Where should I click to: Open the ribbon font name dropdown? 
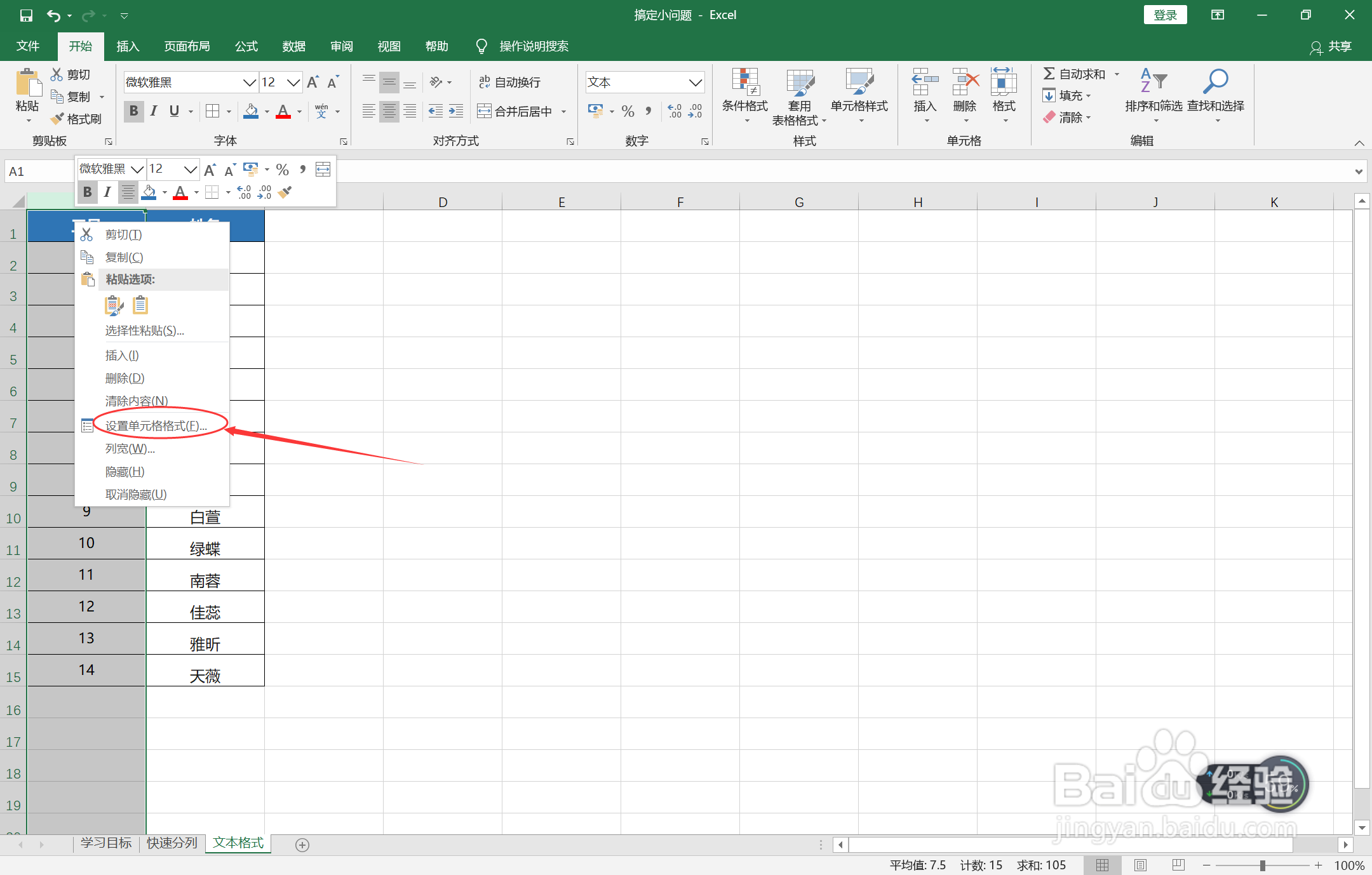[x=250, y=83]
